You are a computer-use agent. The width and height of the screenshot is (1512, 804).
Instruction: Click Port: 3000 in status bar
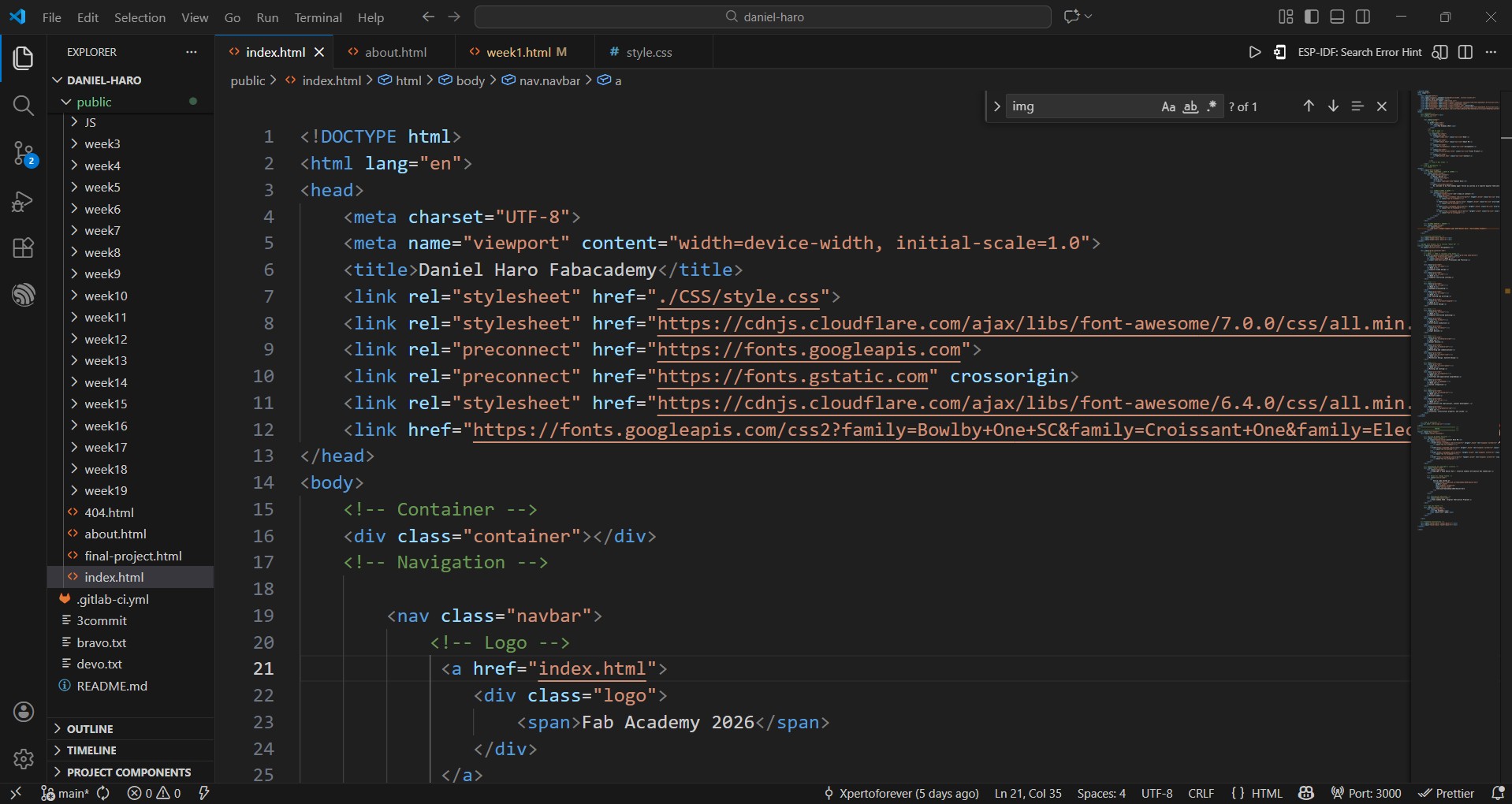(1366, 793)
